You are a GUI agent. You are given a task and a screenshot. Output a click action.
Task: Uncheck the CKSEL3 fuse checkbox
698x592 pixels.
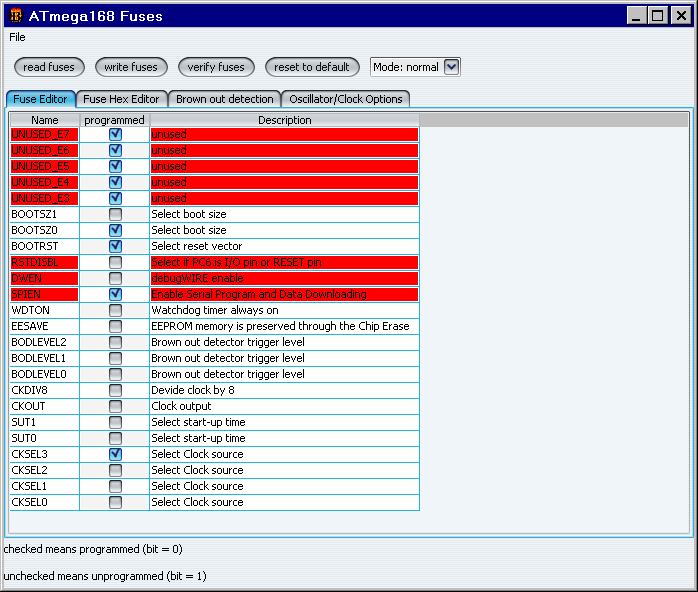[x=115, y=455]
